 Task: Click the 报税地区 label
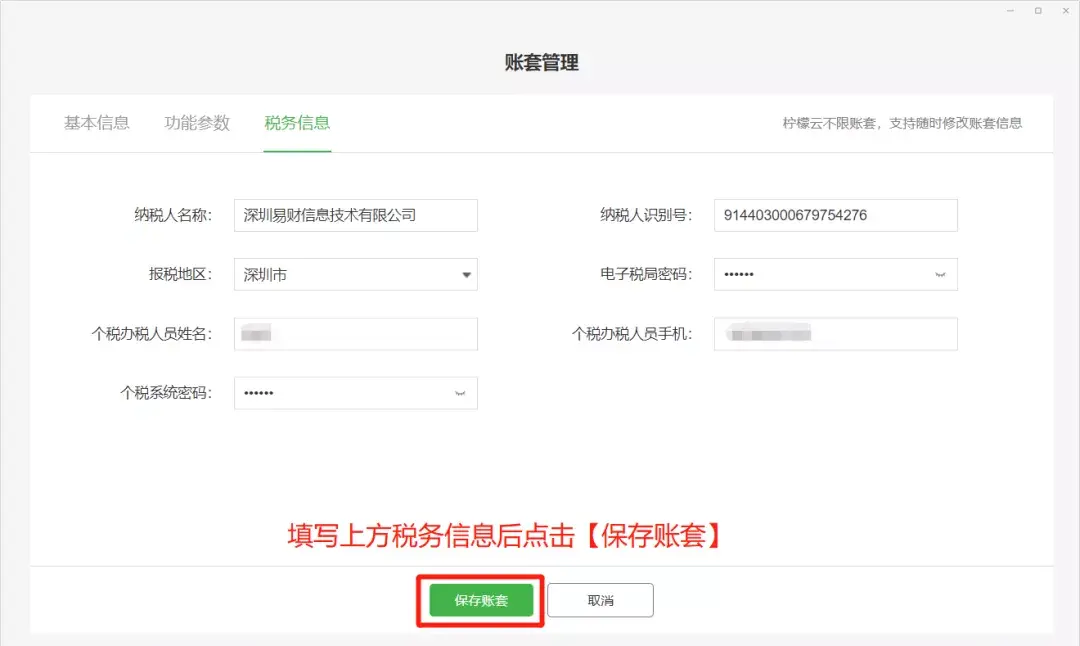pyautogui.click(x=180, y=275)
